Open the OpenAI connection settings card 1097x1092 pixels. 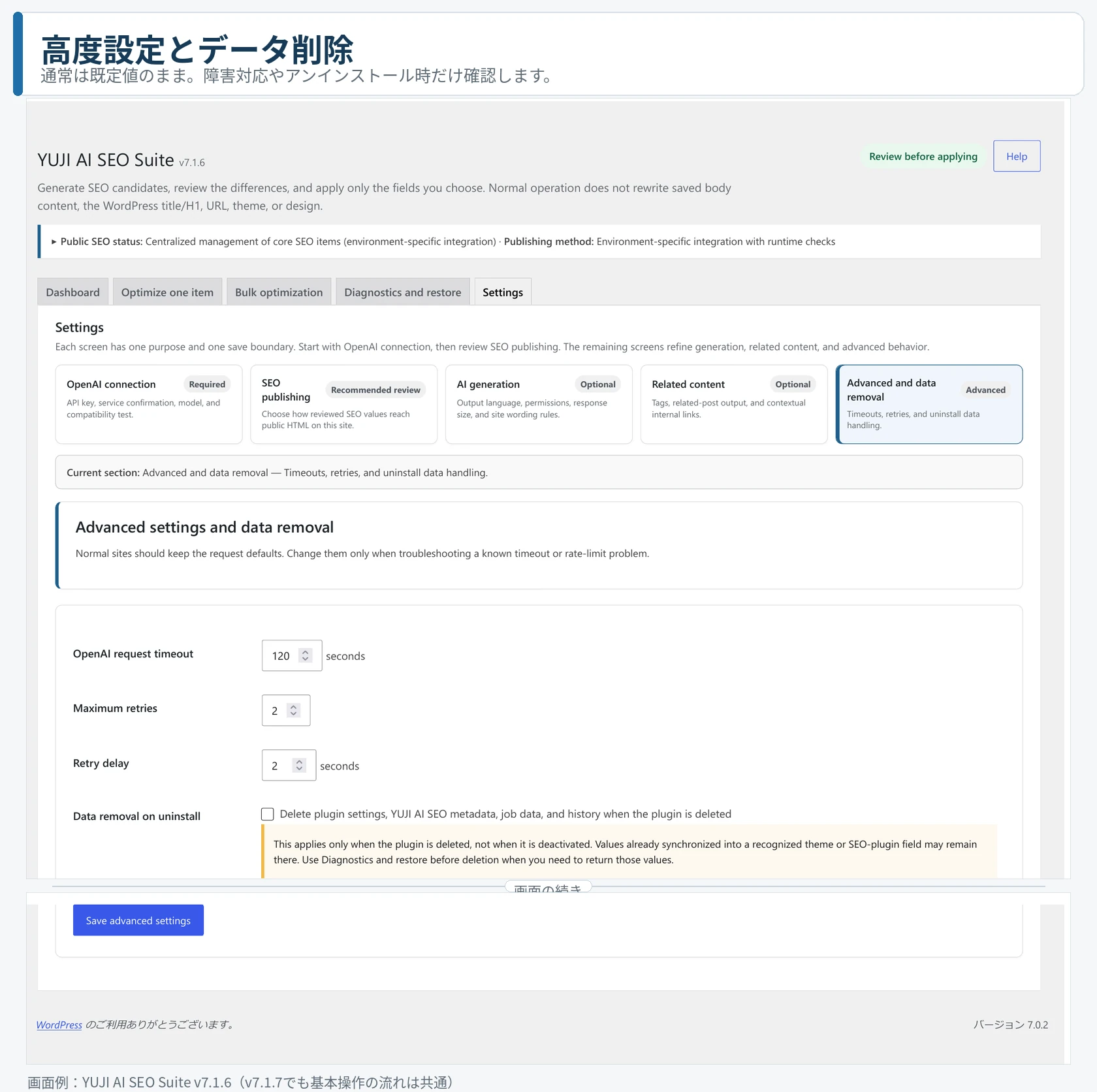click(x=149, y=404)
